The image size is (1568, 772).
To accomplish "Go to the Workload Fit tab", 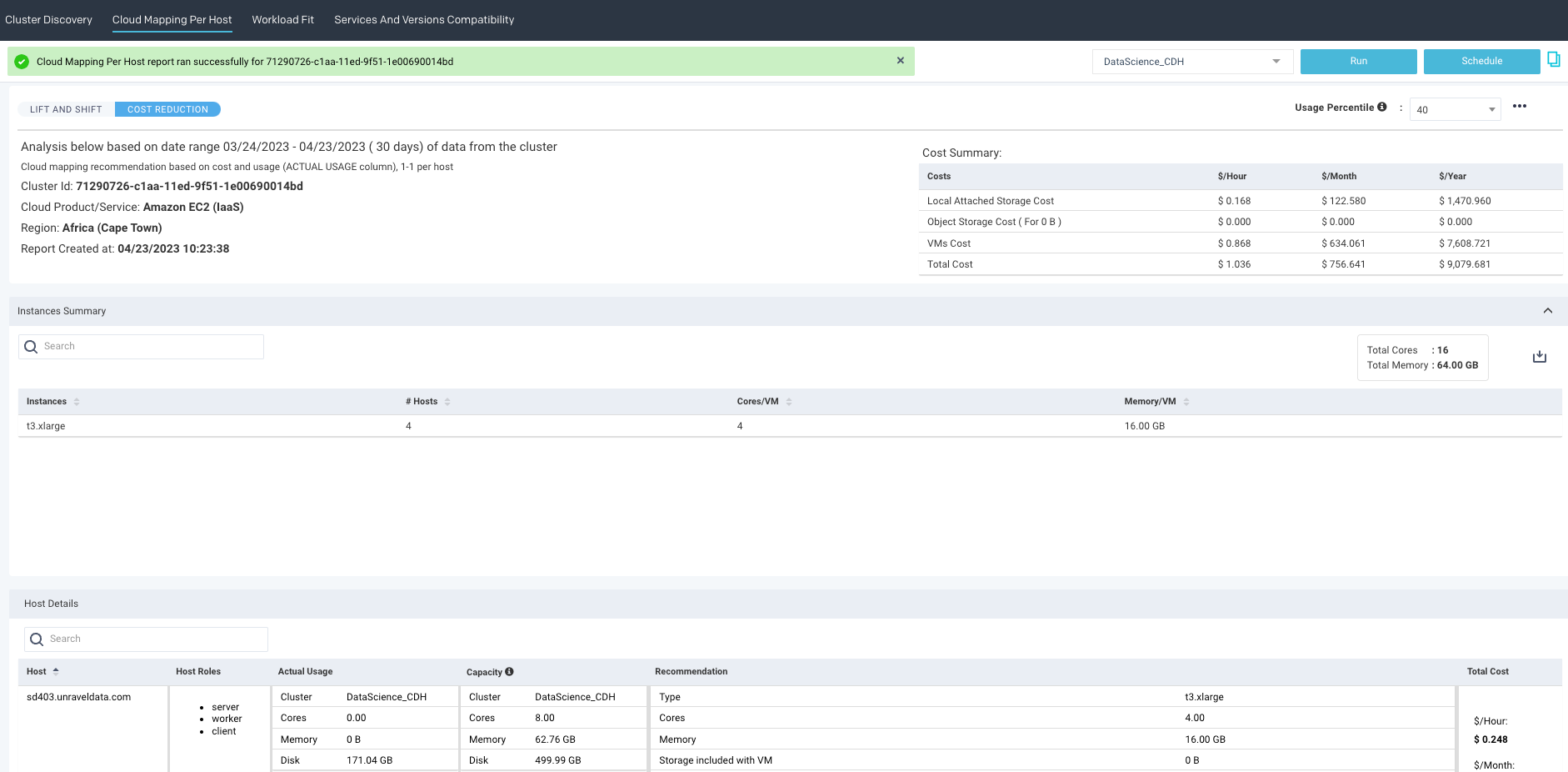I will click(x=282, y=20).
